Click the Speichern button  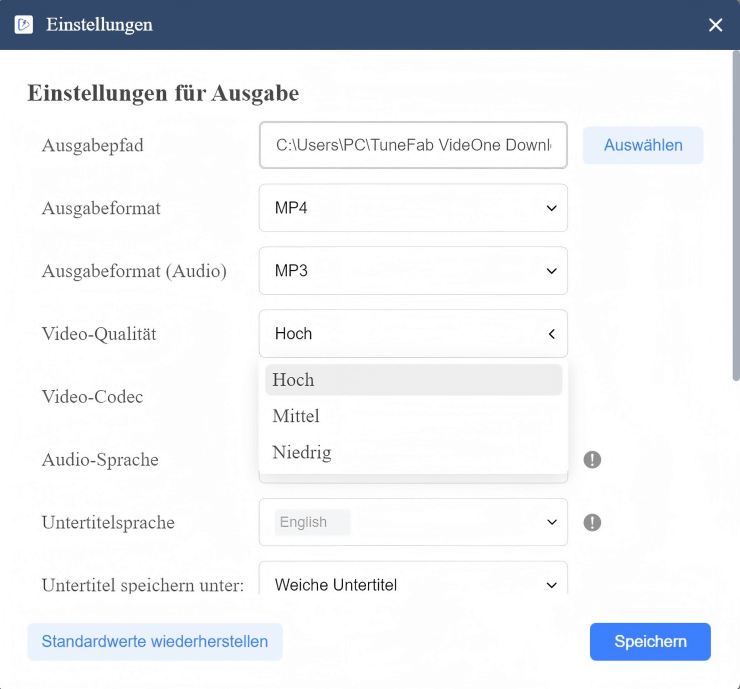[650, 641]
